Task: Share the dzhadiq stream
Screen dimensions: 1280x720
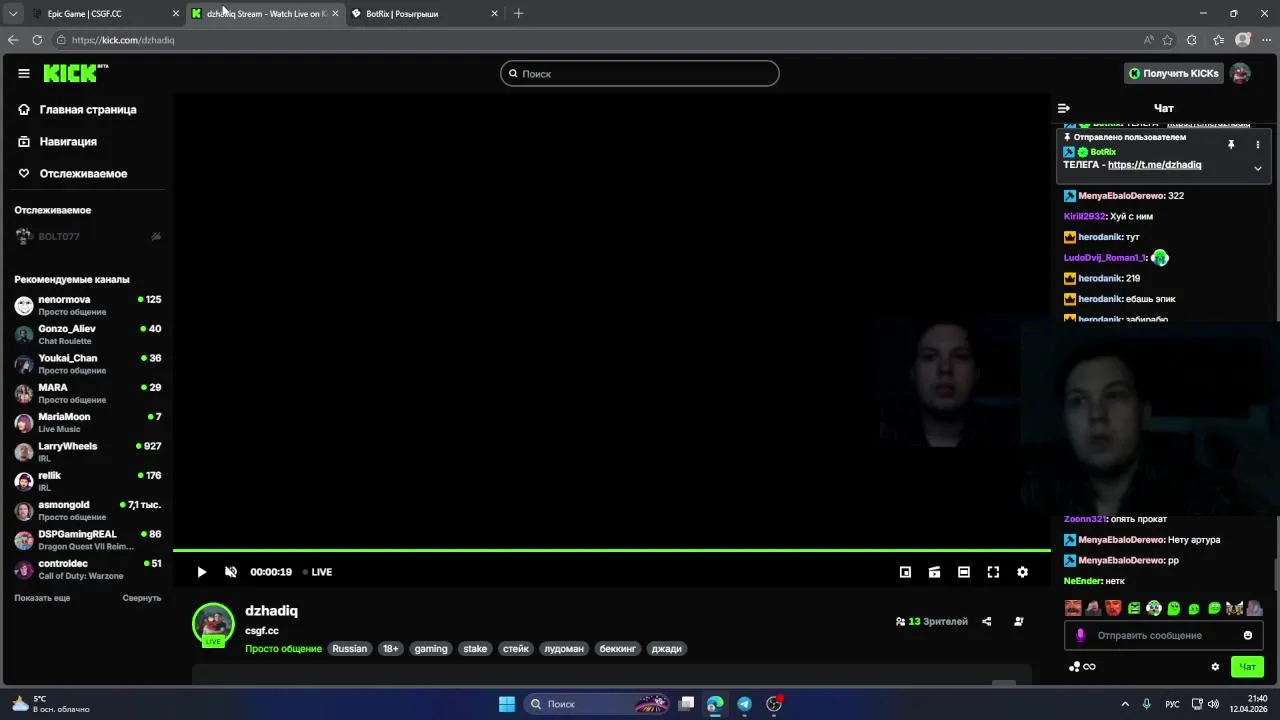Action: [x=986, y=621]
